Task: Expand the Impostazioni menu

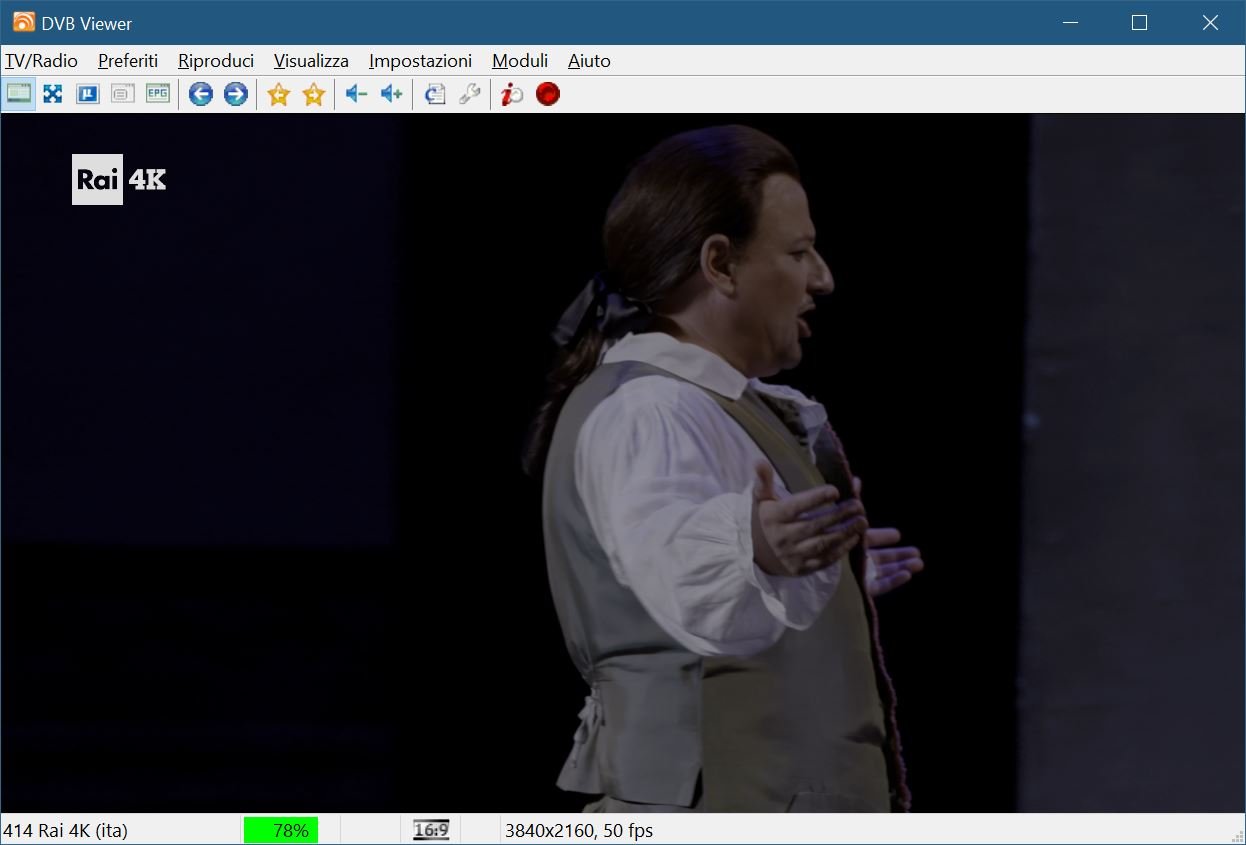Action: pos(420,61)
